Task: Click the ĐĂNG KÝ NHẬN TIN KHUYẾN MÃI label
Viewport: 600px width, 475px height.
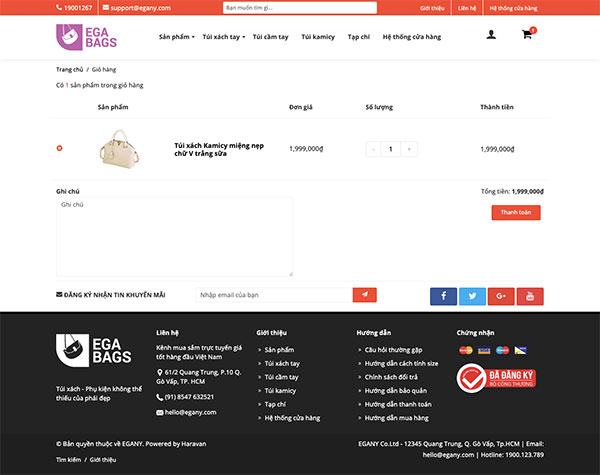Action: pos(111,295)
